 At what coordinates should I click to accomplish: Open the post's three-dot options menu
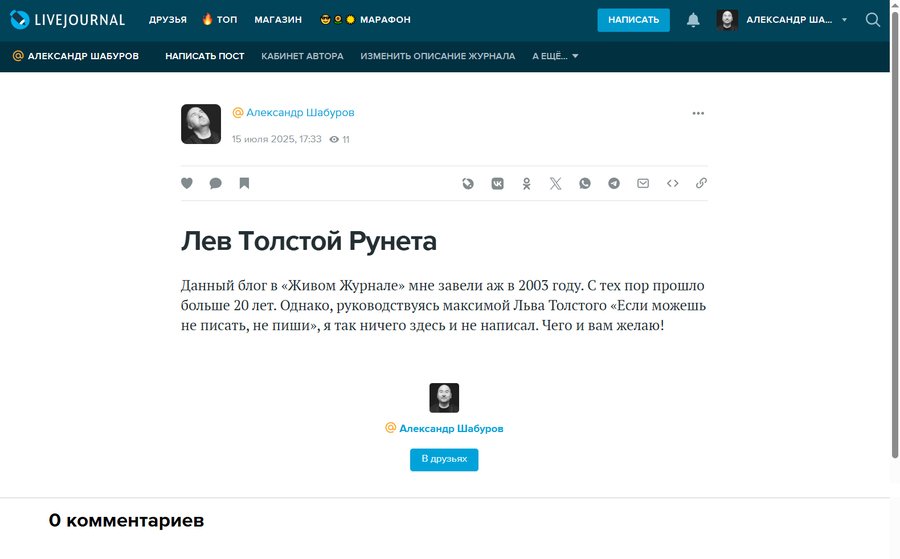(x=698, y=113)
